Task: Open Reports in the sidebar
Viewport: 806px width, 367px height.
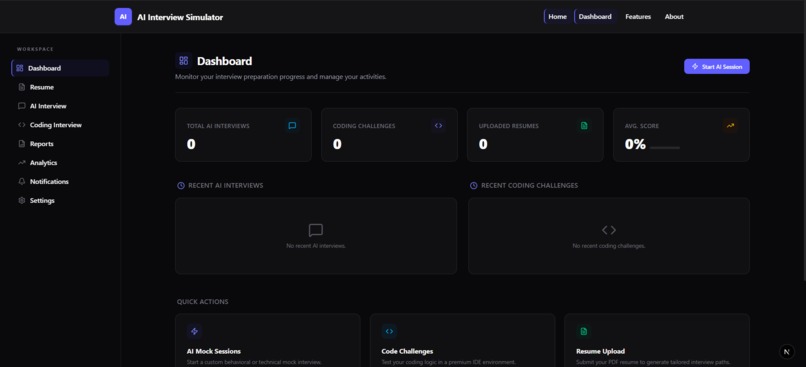Action: point(60,144)
